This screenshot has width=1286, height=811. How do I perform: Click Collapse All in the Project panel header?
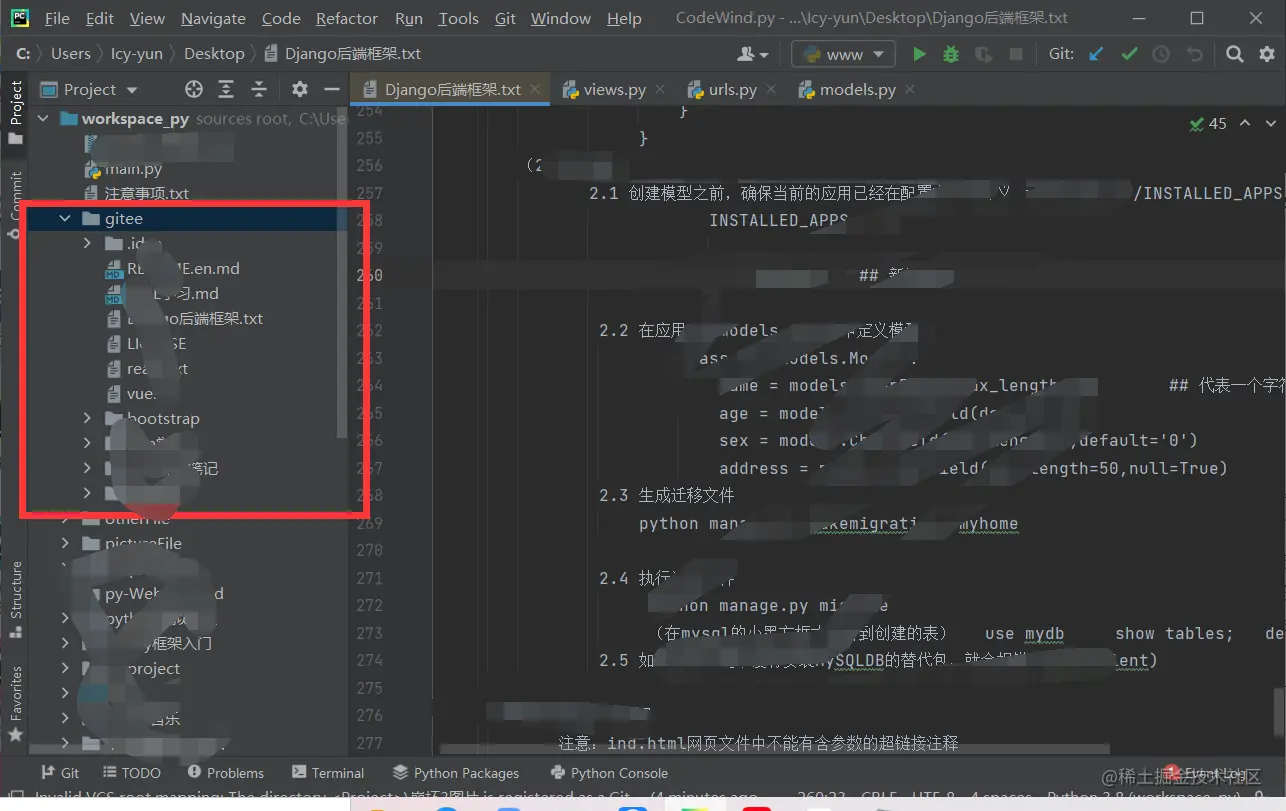coord(258,90)
